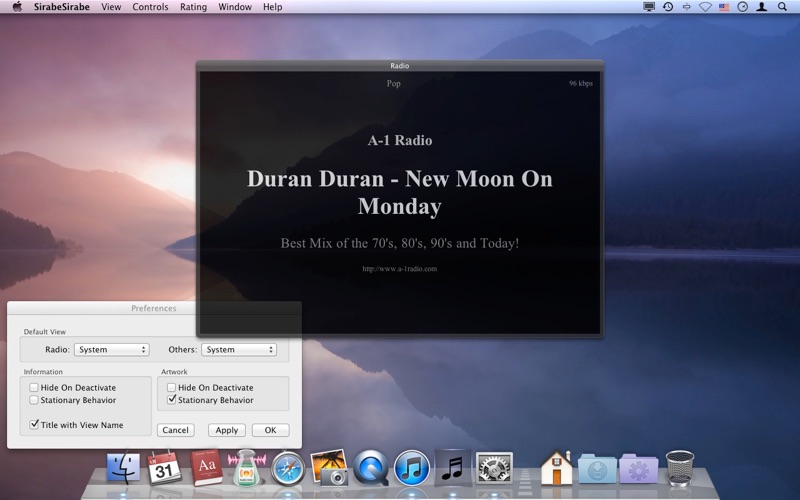Viewport: 800px width, 500px height.
Task: Click the "Pop" genre label
Action: point(393,83)
